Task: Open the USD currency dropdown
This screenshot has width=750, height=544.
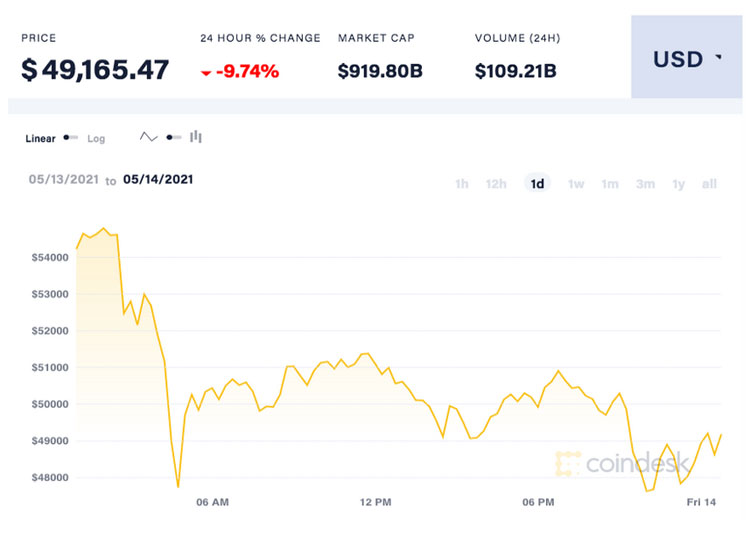Action: [687, 59]
